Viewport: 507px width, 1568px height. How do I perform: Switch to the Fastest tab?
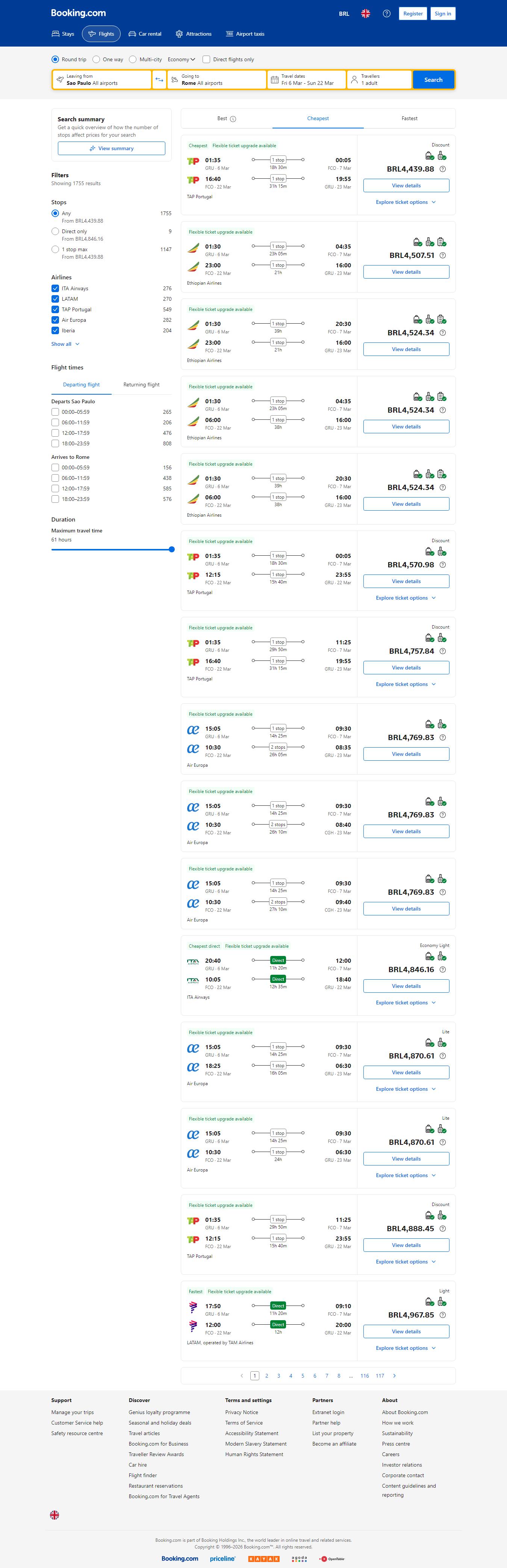(x=409, y=119)
